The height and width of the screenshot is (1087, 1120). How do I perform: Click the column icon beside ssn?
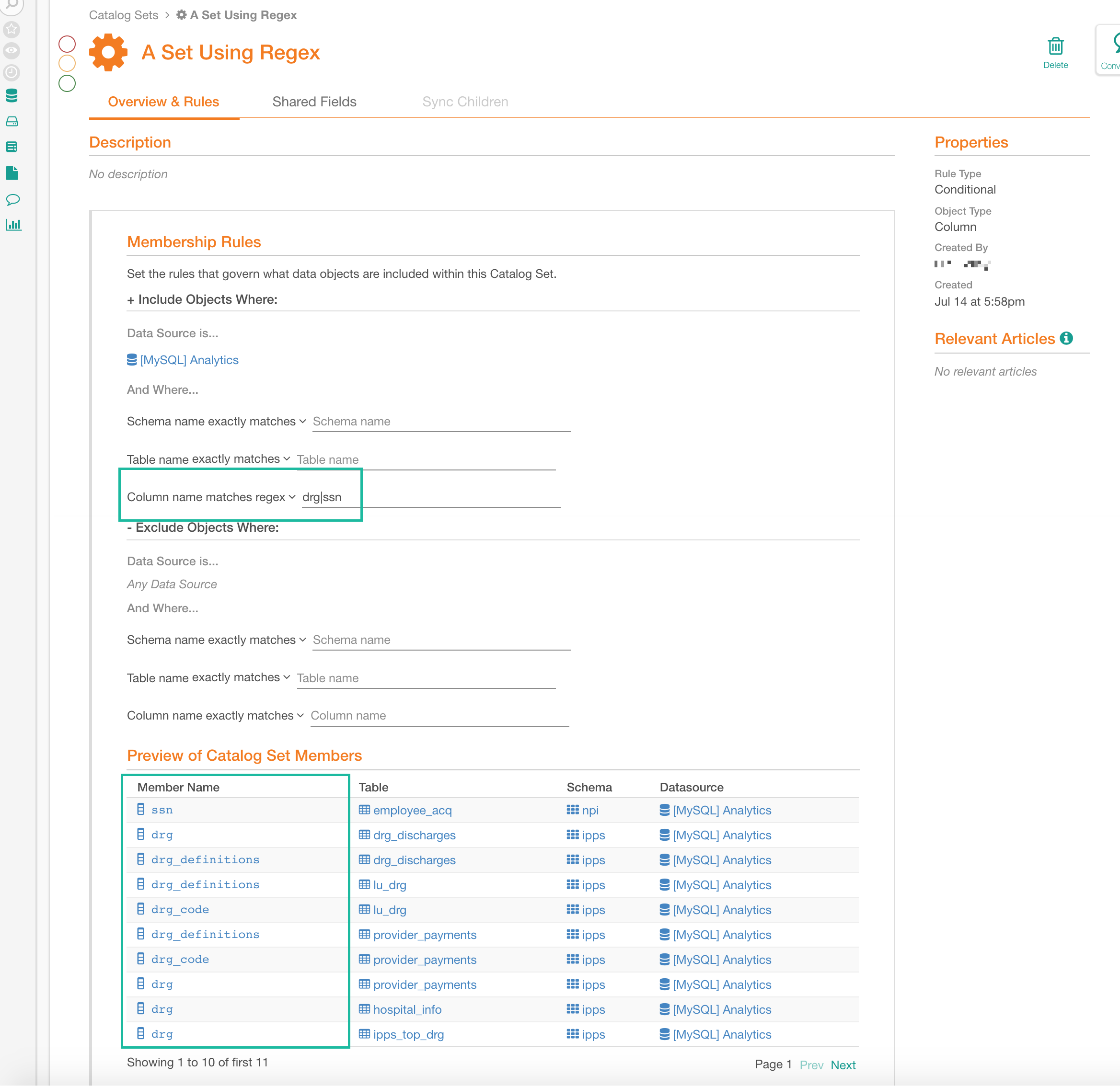point(140,810)
